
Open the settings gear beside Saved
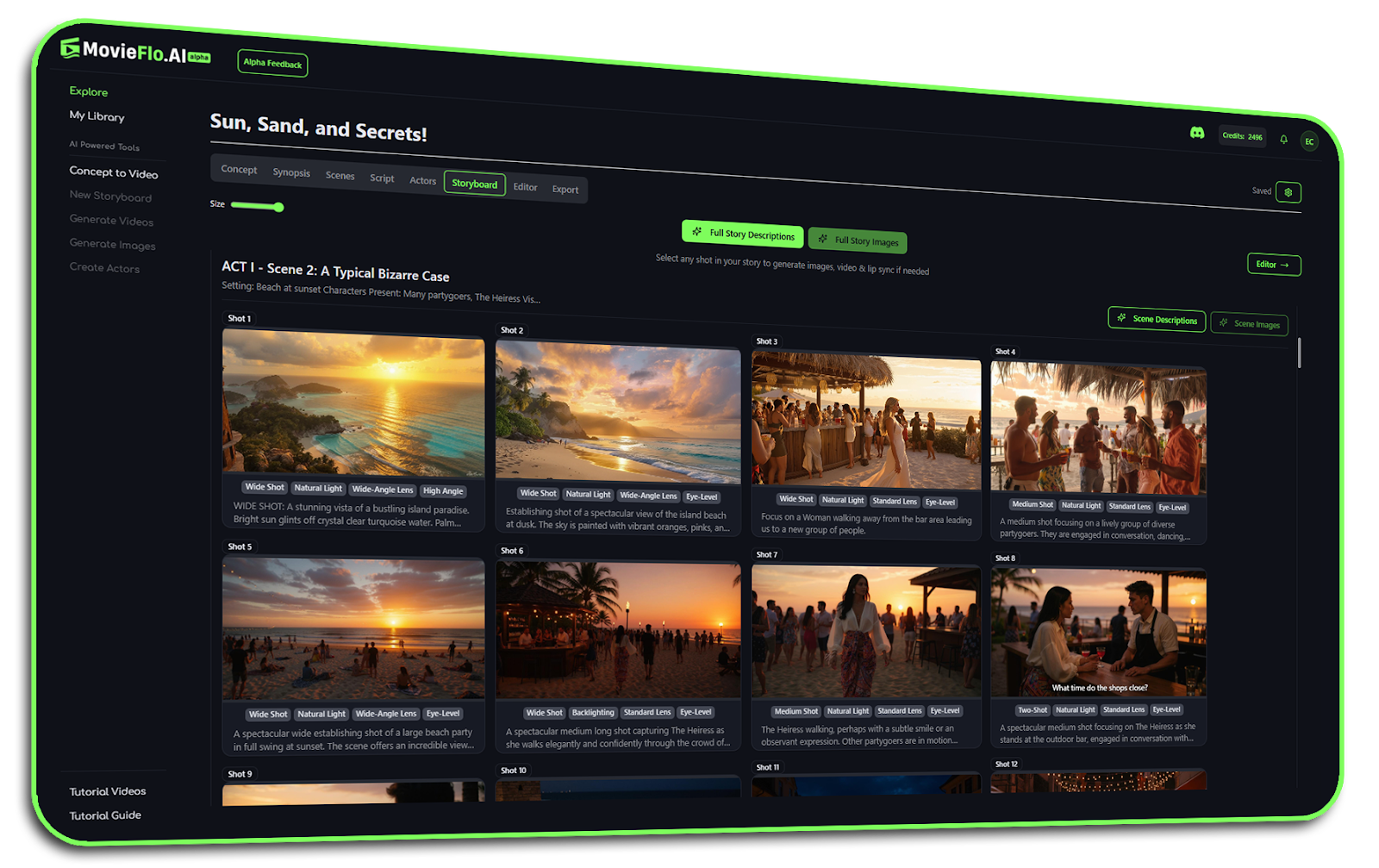1289,192
